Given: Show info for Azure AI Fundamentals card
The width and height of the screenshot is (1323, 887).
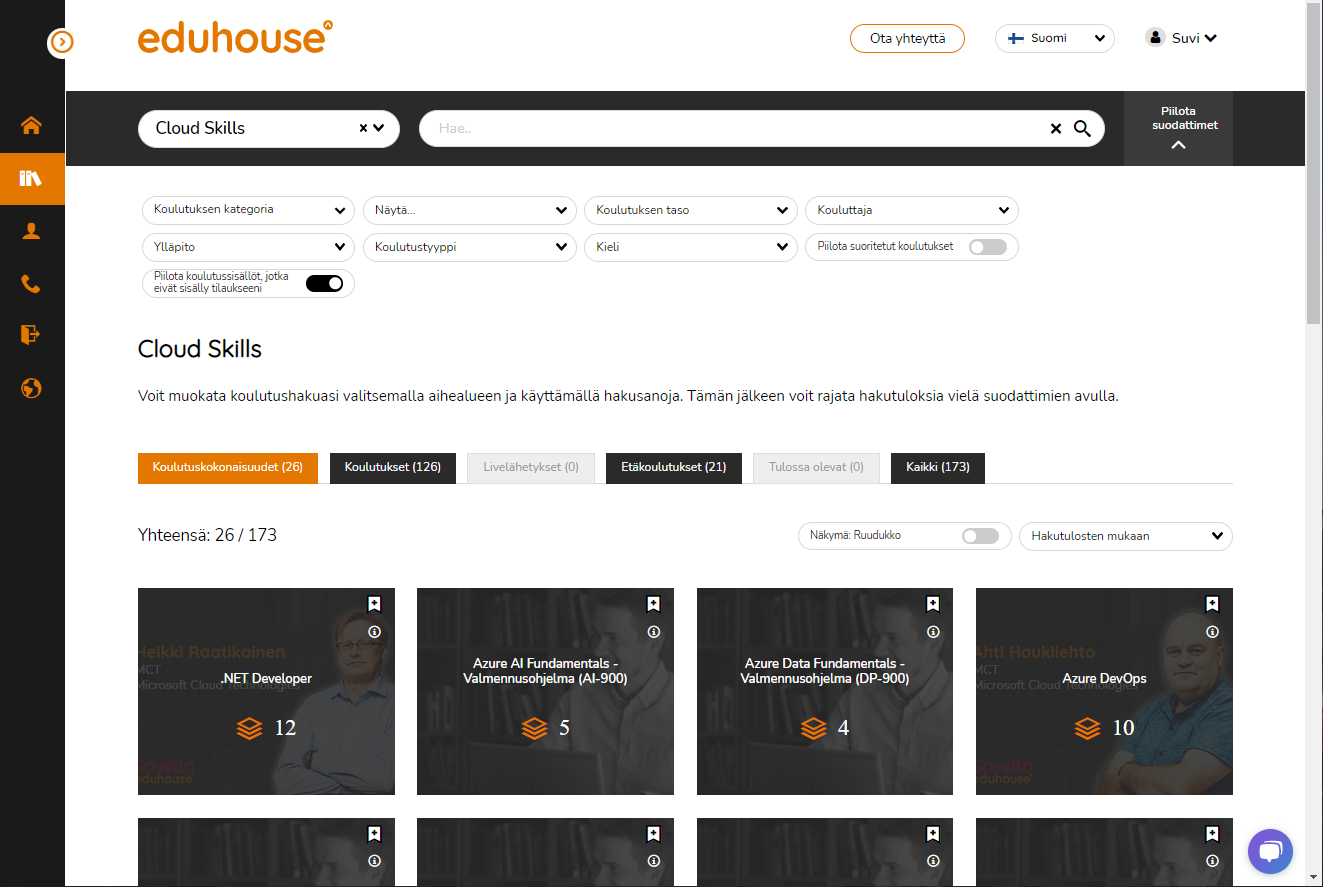Looking at the screenshot, I should (x=653, y=632).
